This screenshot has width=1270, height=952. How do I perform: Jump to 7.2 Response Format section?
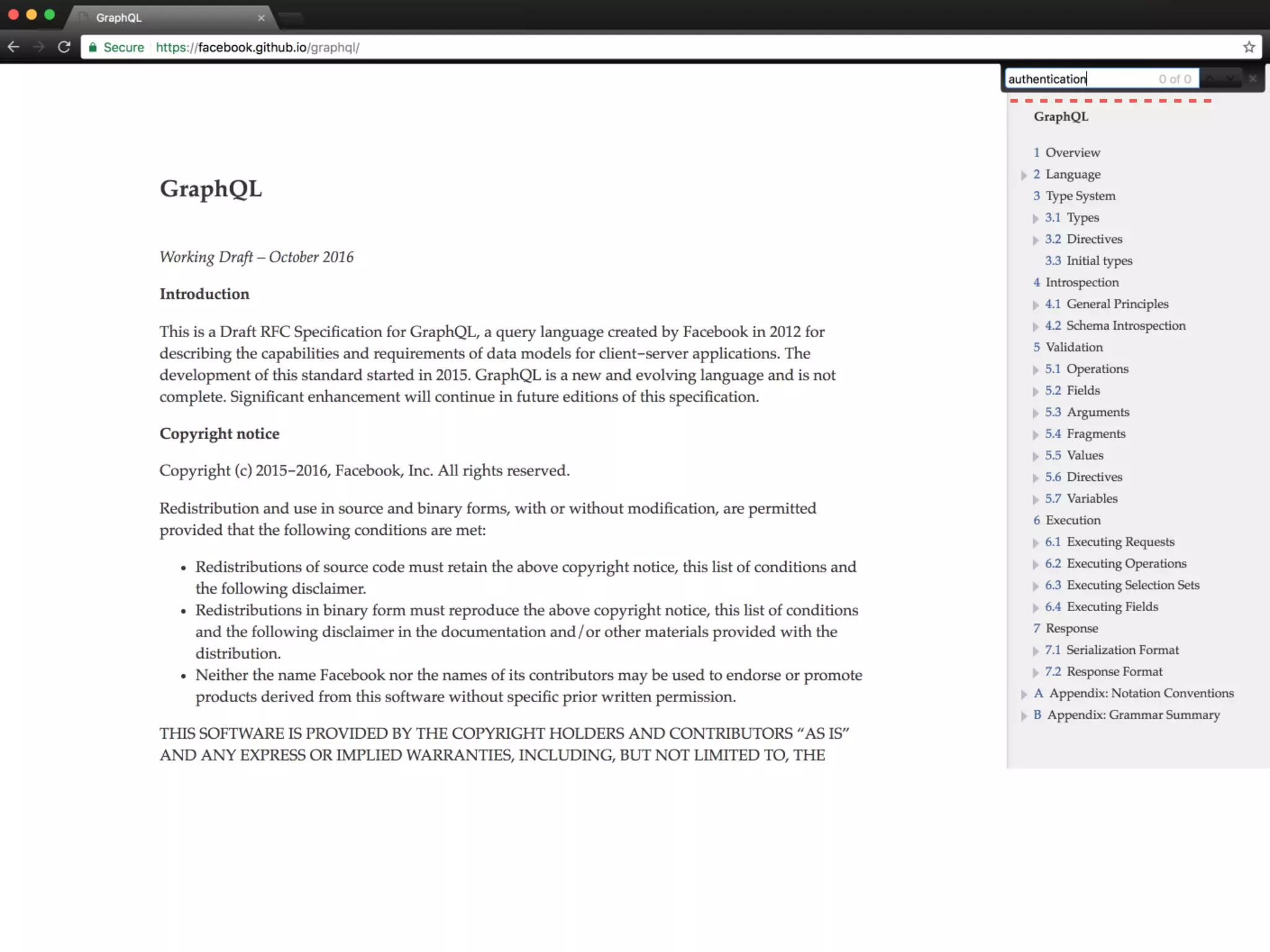[1114, 672]
